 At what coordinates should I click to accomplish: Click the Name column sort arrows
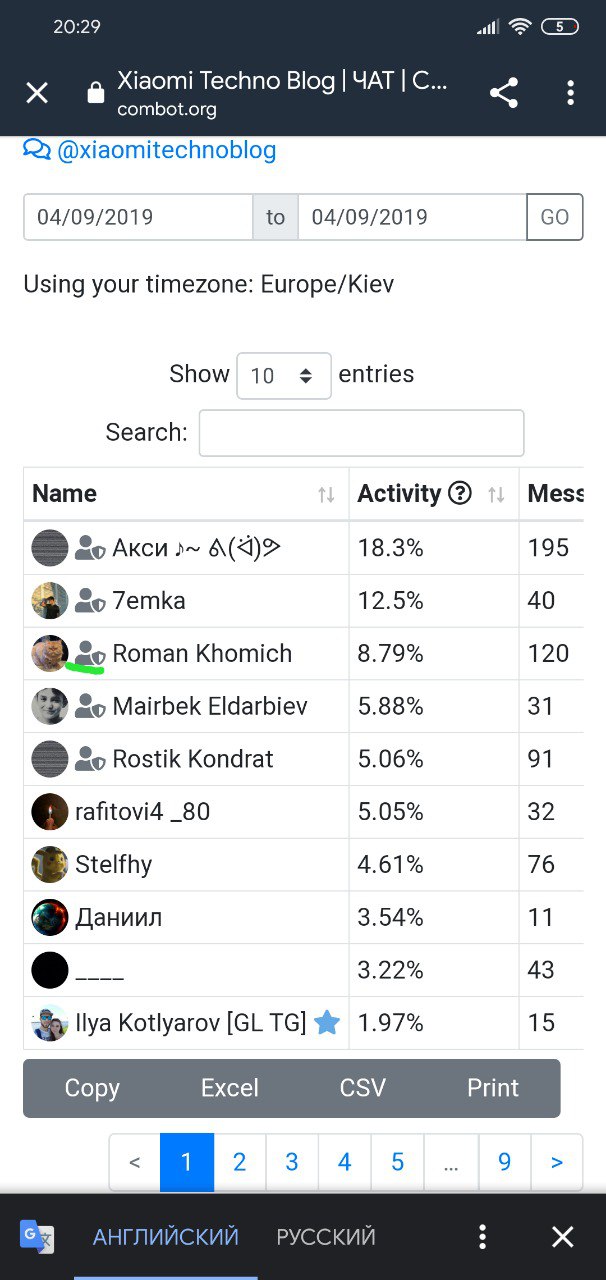[x=326, y=494]
